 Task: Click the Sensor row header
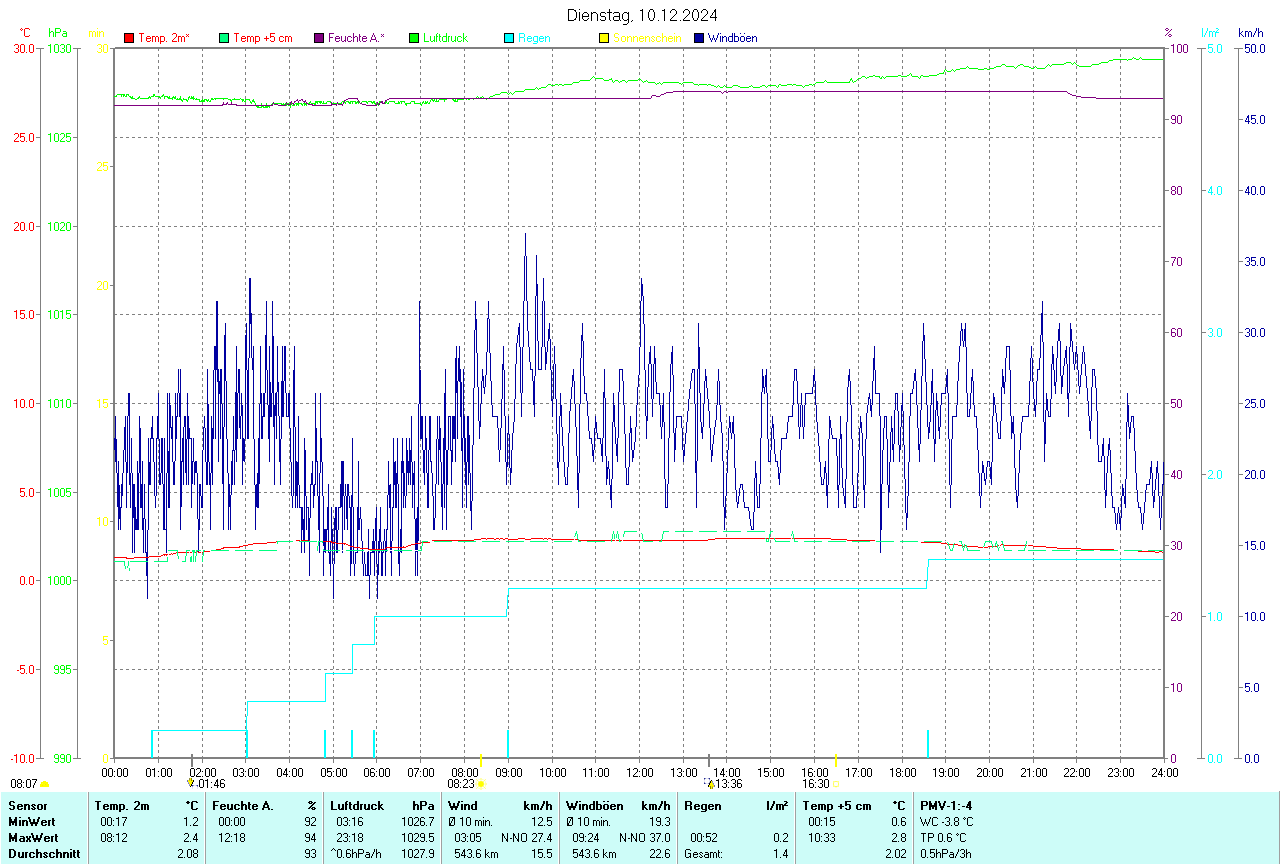pyautogui.click(x=27, y=806)
